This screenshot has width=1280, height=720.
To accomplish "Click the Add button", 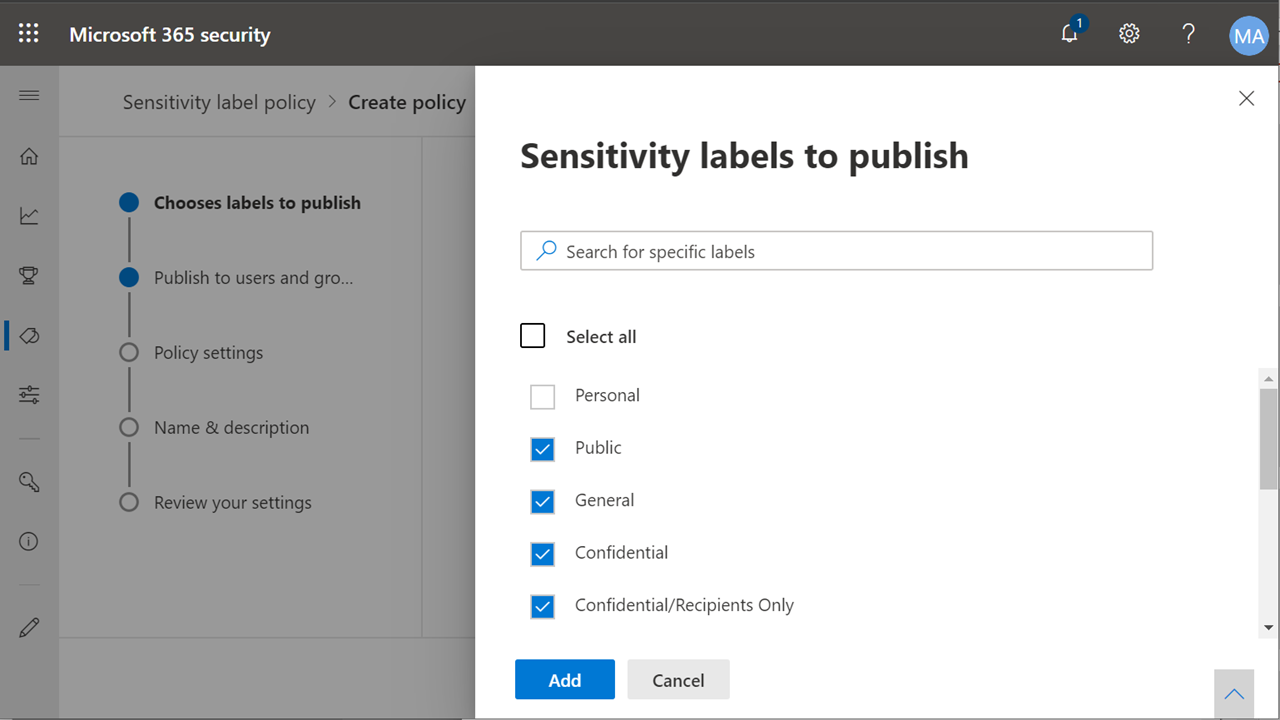I will (x=565, y=680).
